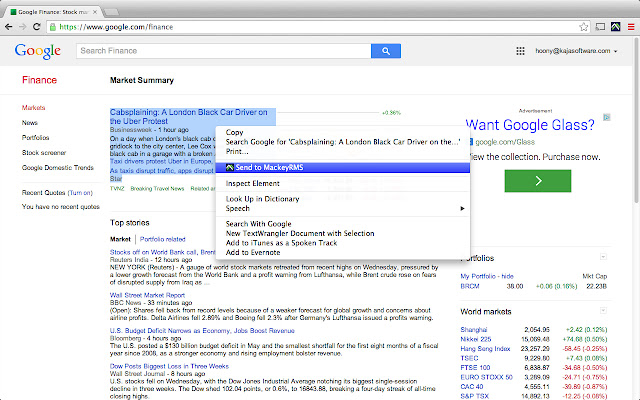The width and height of the screenshot is (640, 400).
Task: Open the MackeyRMS extension icon in toolbar
Action: (x=616, y=27)
